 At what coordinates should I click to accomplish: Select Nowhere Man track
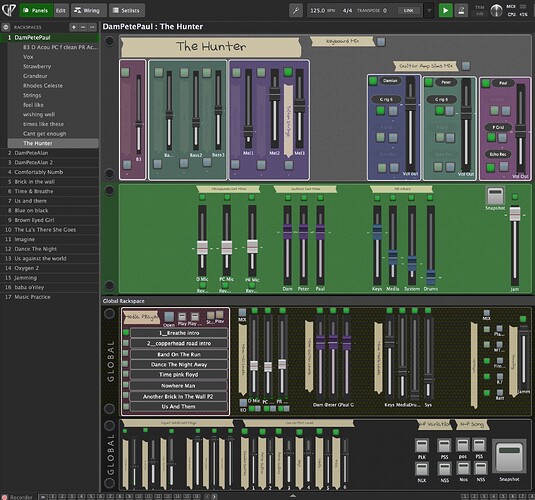click(x=179, y=386)
